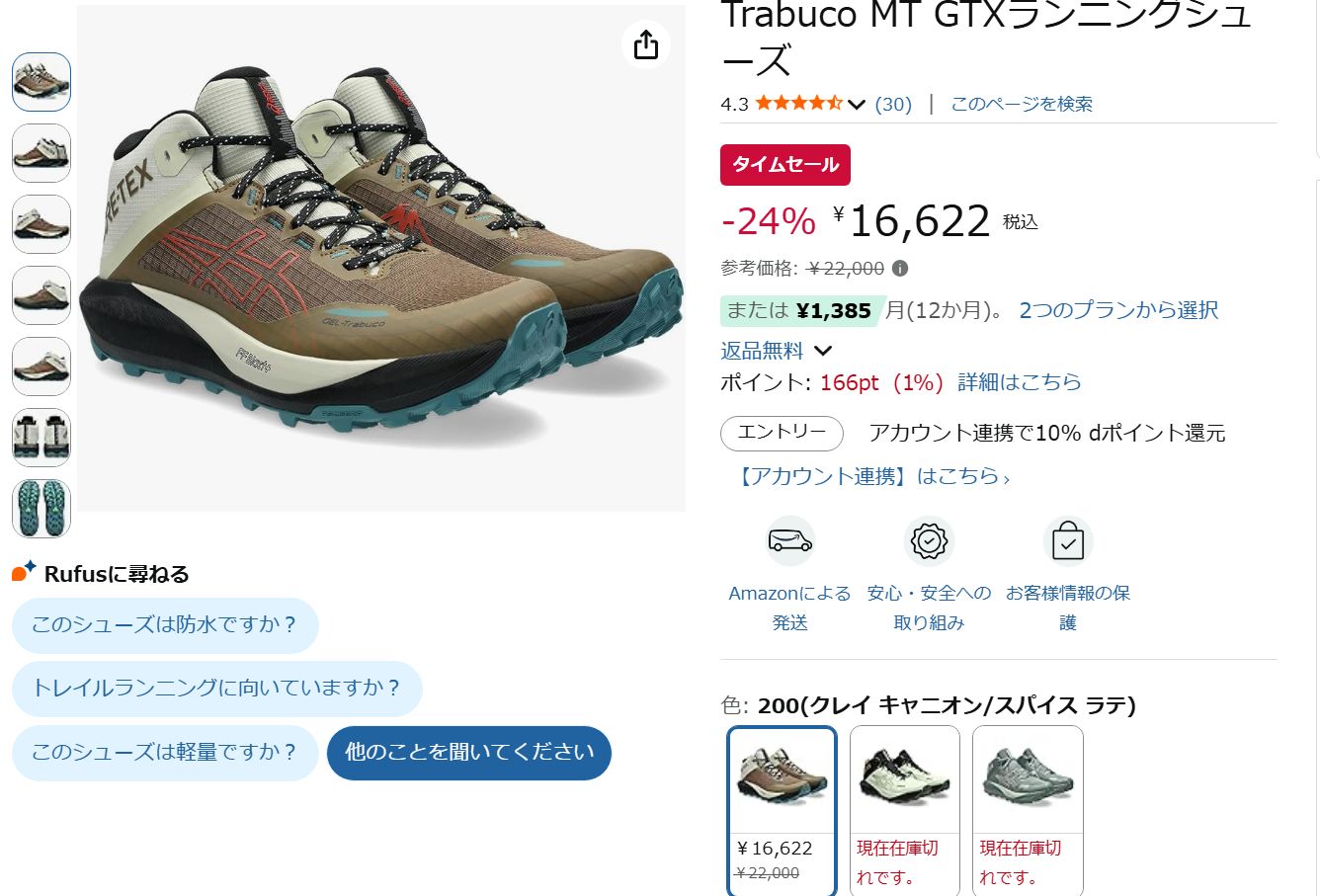The height and width of the screenshot is (896, 1320).
Task: Open the 【アカウント連携】はこちら link
Action: [870, 477]
